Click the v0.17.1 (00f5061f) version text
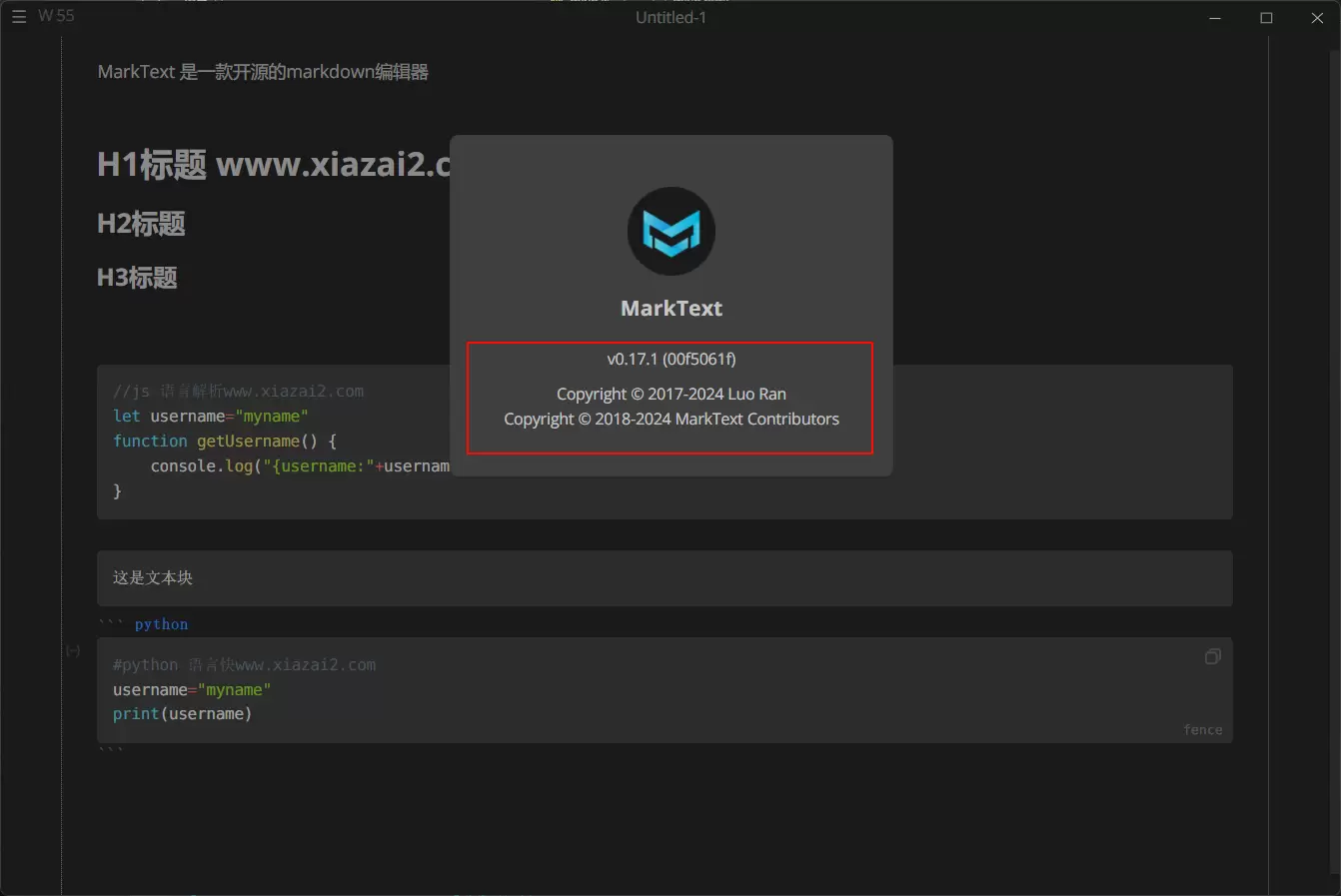Image resolution: width=1341 pixels, height=896 pixels. pos(671,359)
